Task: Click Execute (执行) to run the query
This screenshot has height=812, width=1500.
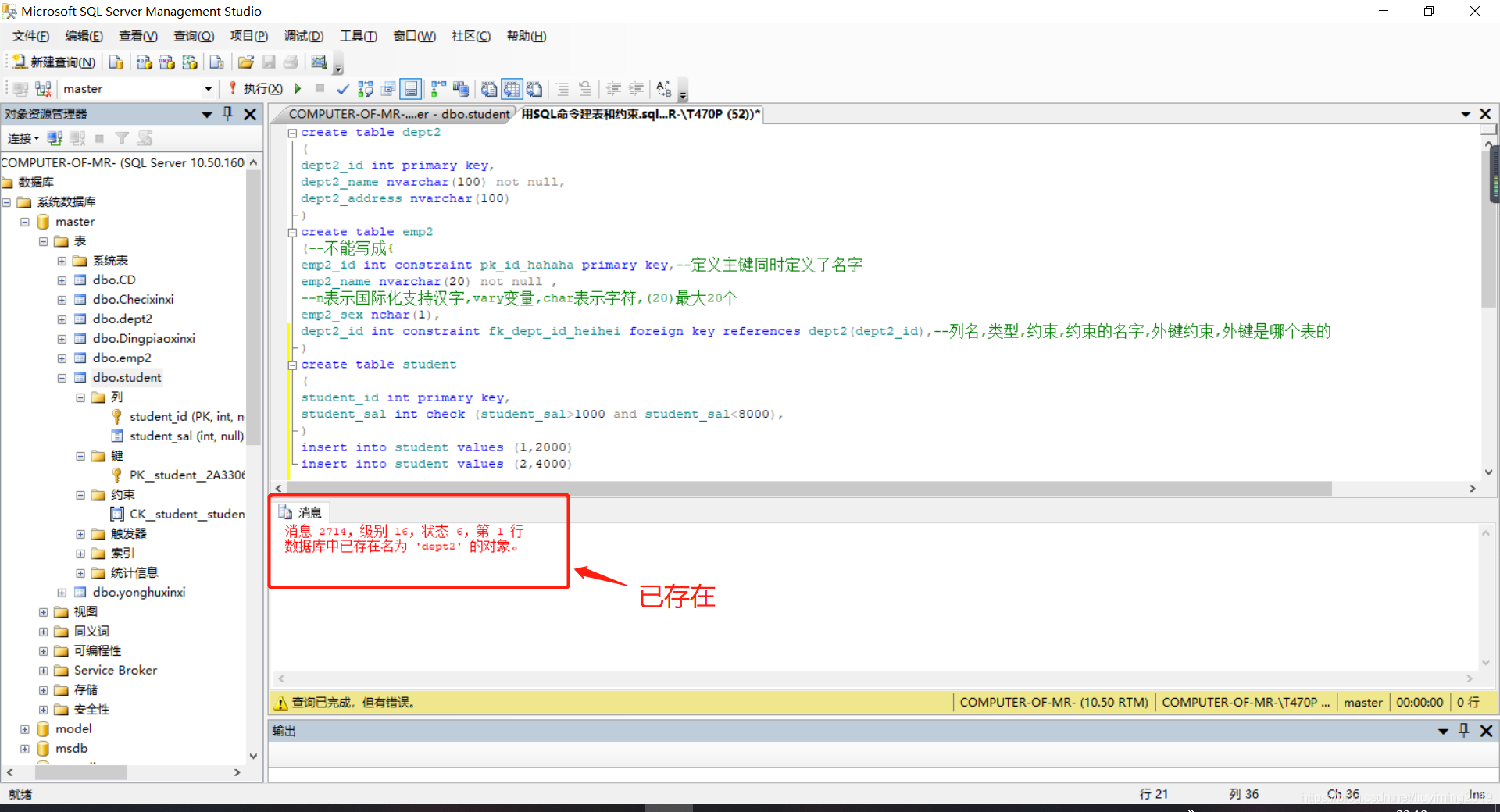Action: point(256,89)
